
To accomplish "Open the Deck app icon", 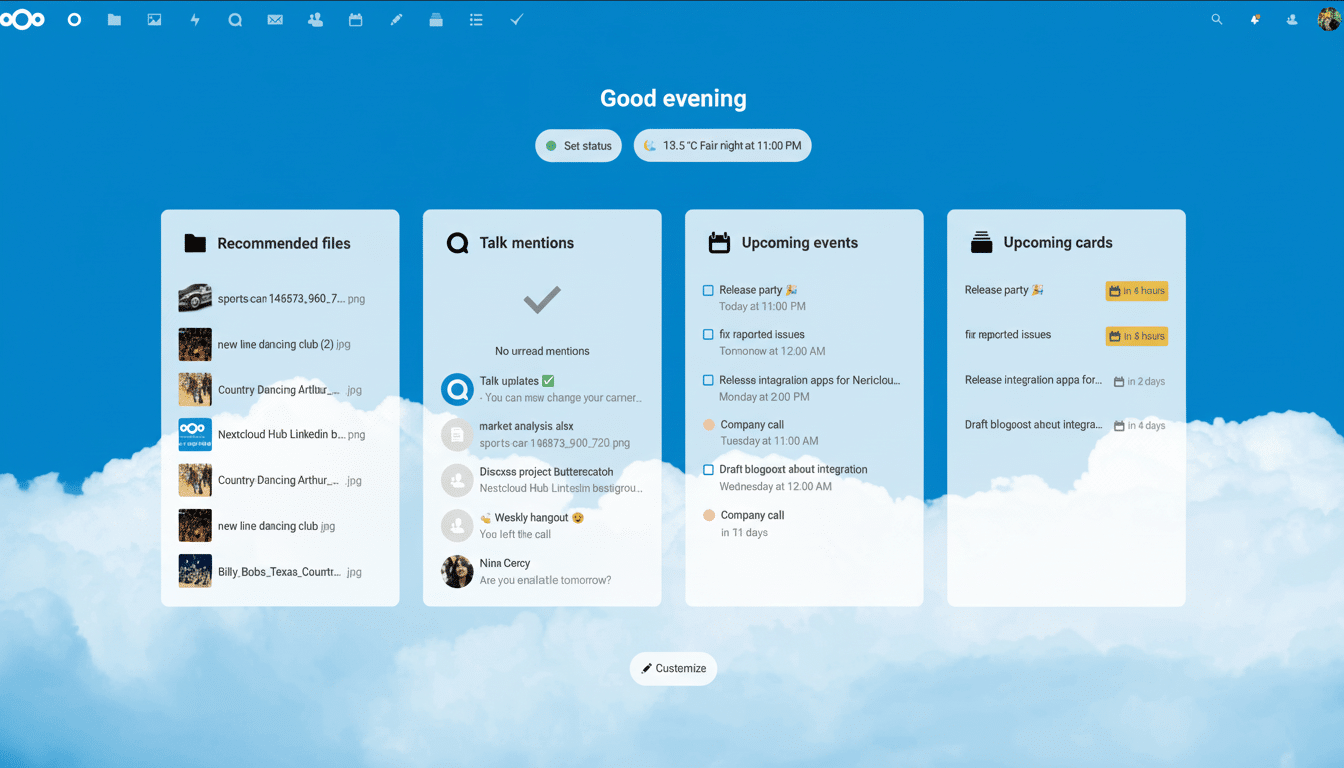I will [x=436, y=19].
